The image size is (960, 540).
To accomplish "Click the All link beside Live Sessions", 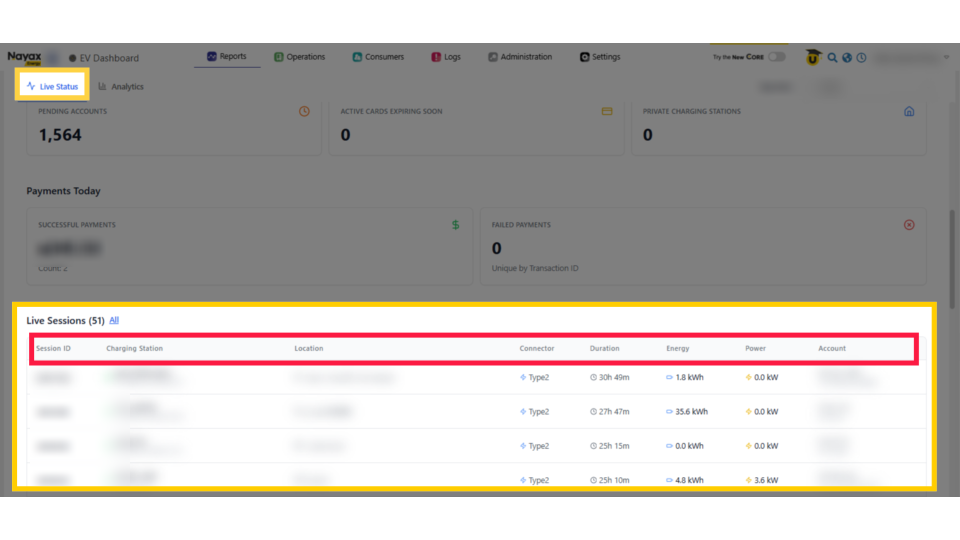I will (x=114, y=320).
